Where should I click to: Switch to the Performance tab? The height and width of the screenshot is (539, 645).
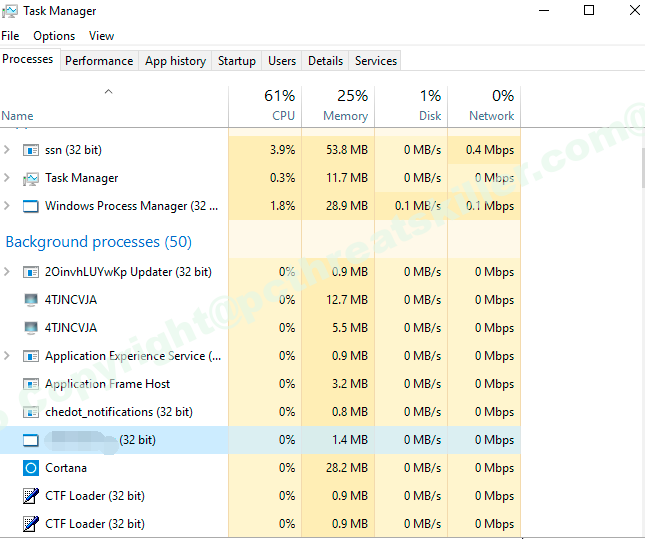pos(99,61)
